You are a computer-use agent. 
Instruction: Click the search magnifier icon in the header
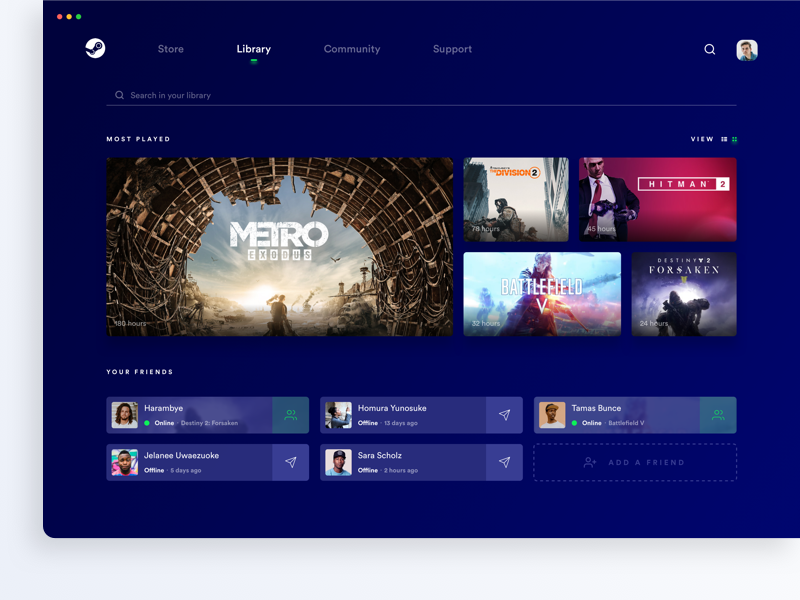click(710, 49)
